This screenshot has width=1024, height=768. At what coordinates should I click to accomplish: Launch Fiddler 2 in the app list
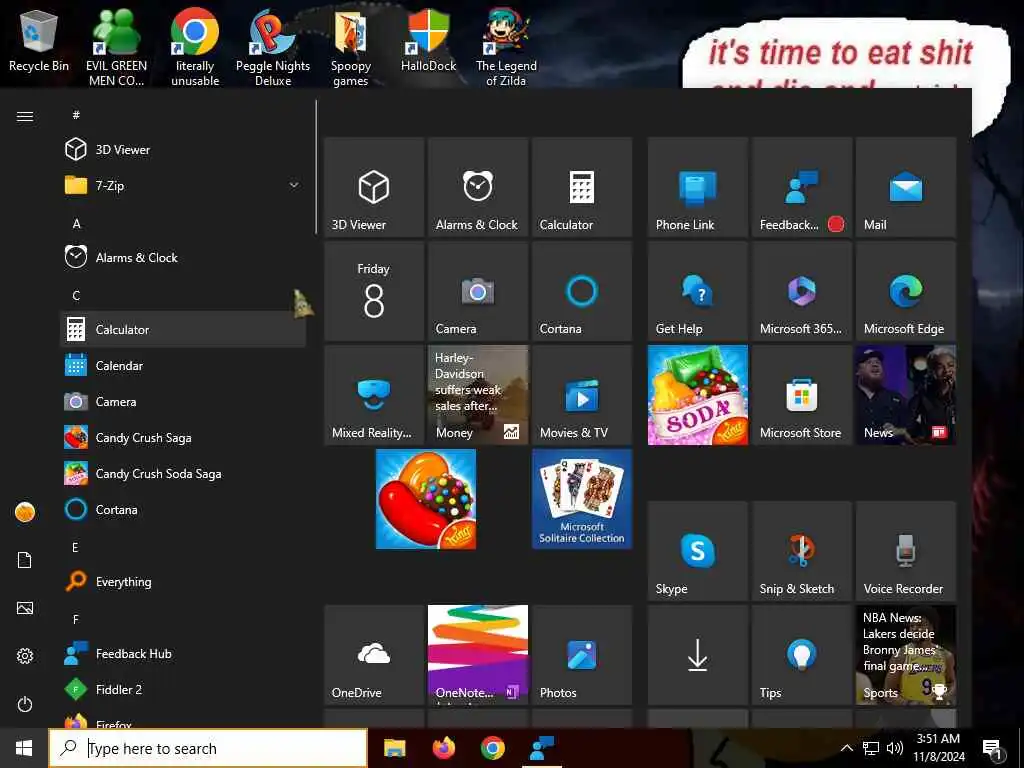pyautogui.click(x=183, y=689)
